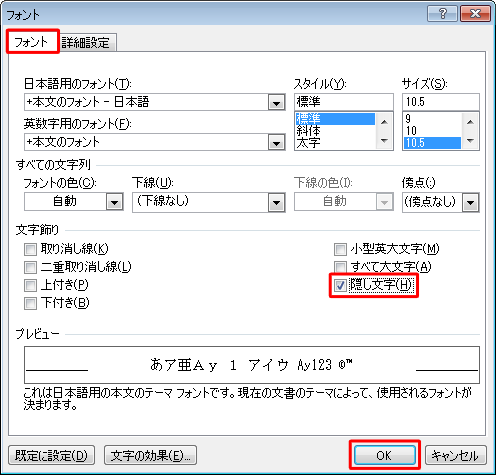Close the フォント dialog window
Viewport: 496px width, 475px height.
coord(475,14)
